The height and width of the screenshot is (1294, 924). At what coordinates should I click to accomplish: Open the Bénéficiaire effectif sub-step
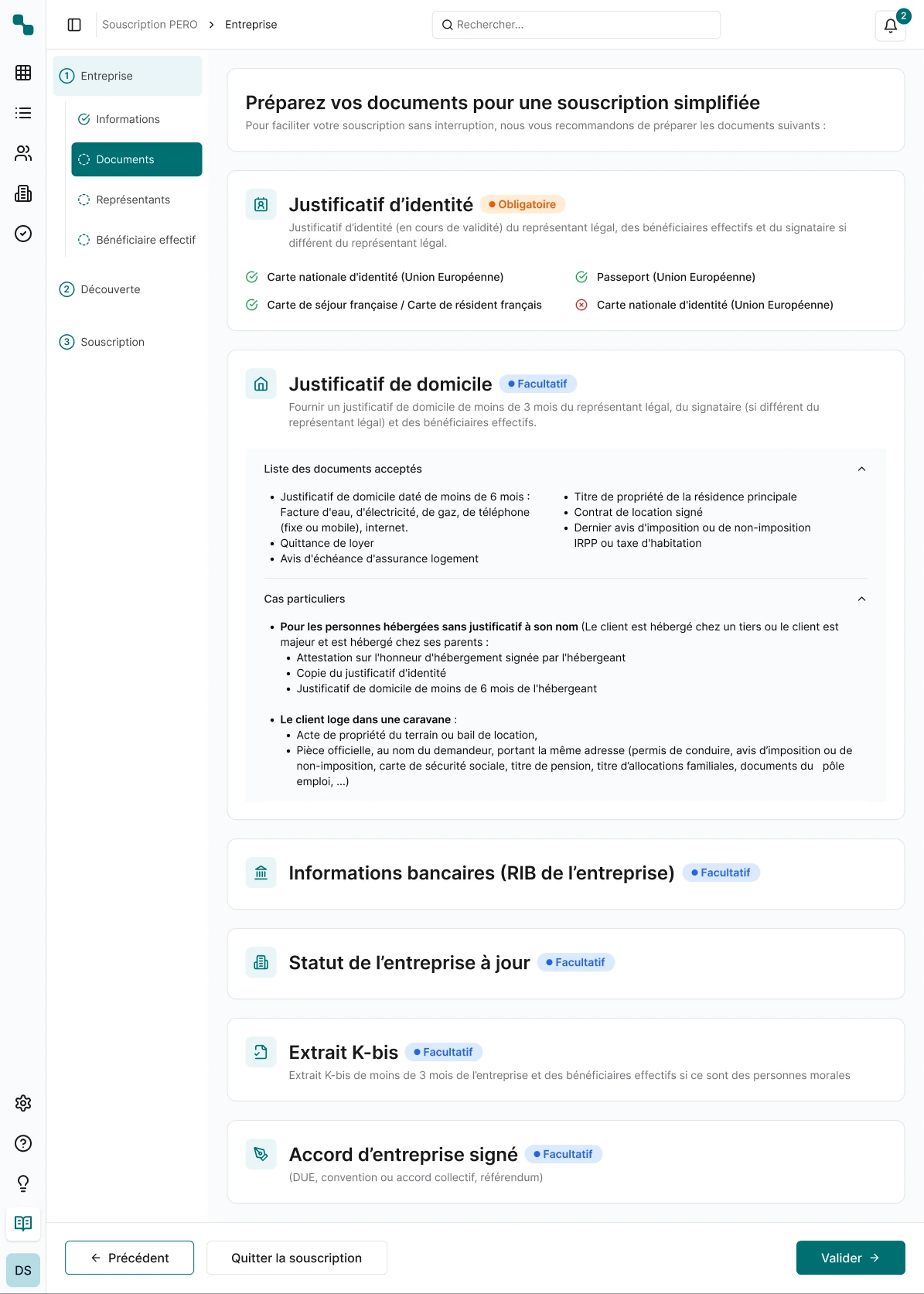[137, 240]
